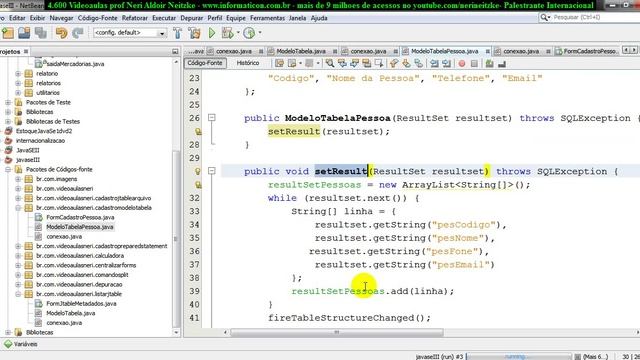Image resolution: width=640 pixels, height=360 pixels.
Task: Minimize the Projetos panel
Action: (175, 51)
